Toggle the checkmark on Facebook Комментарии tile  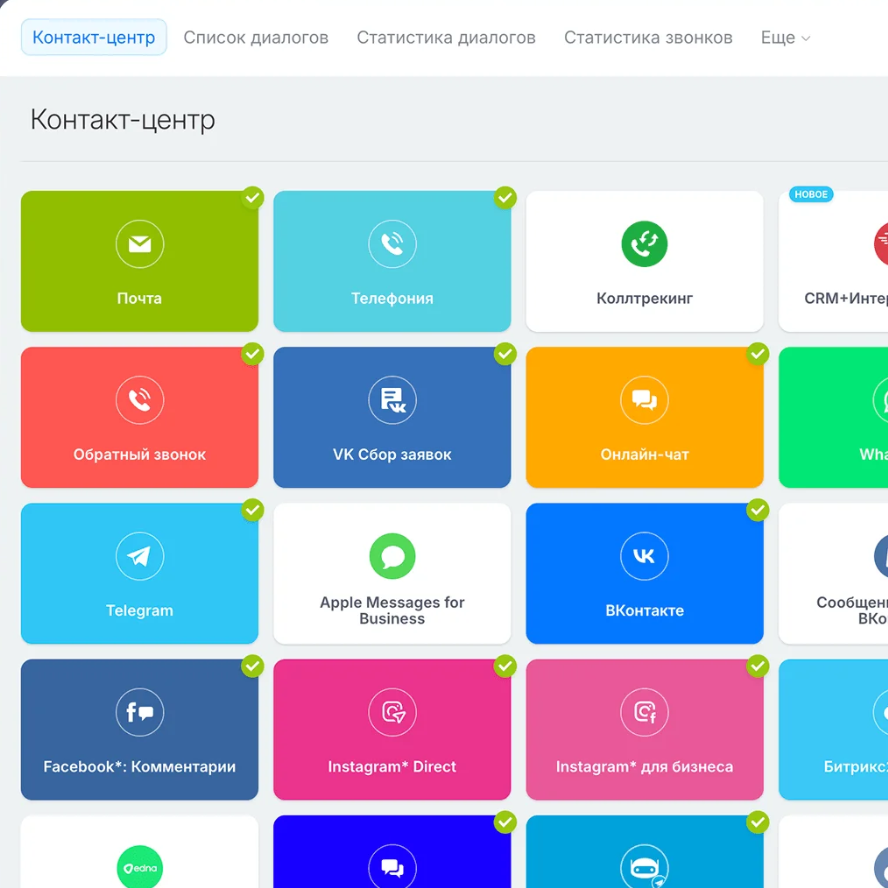tap(253, 666)
